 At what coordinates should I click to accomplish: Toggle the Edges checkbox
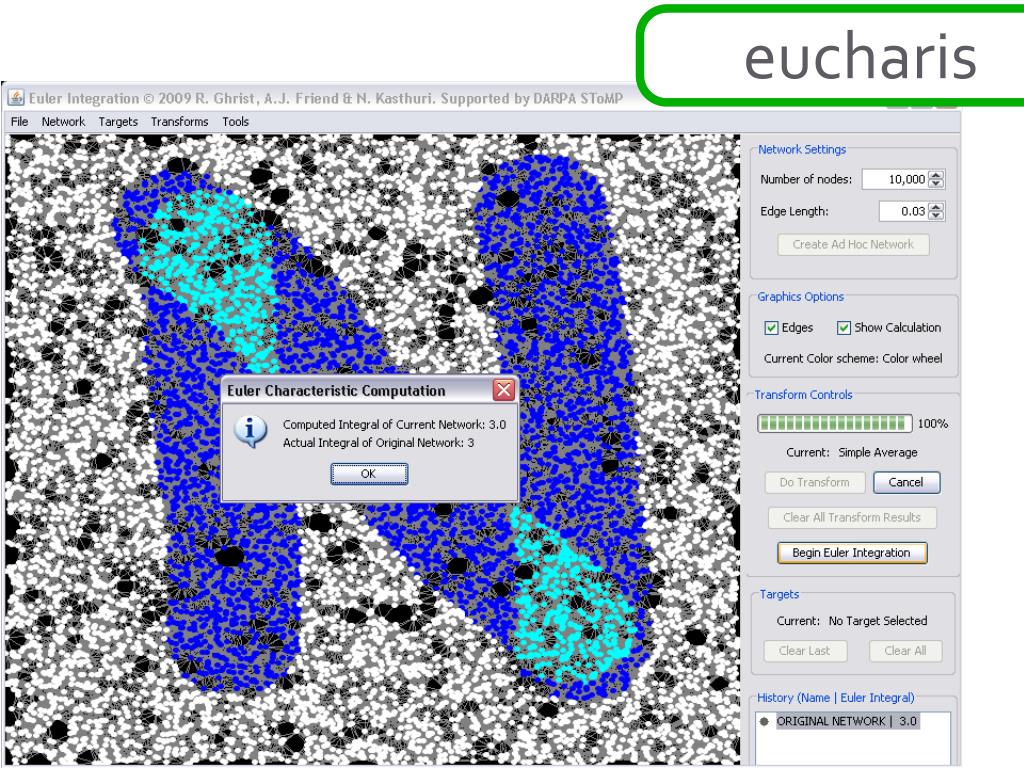click(771, 328)
